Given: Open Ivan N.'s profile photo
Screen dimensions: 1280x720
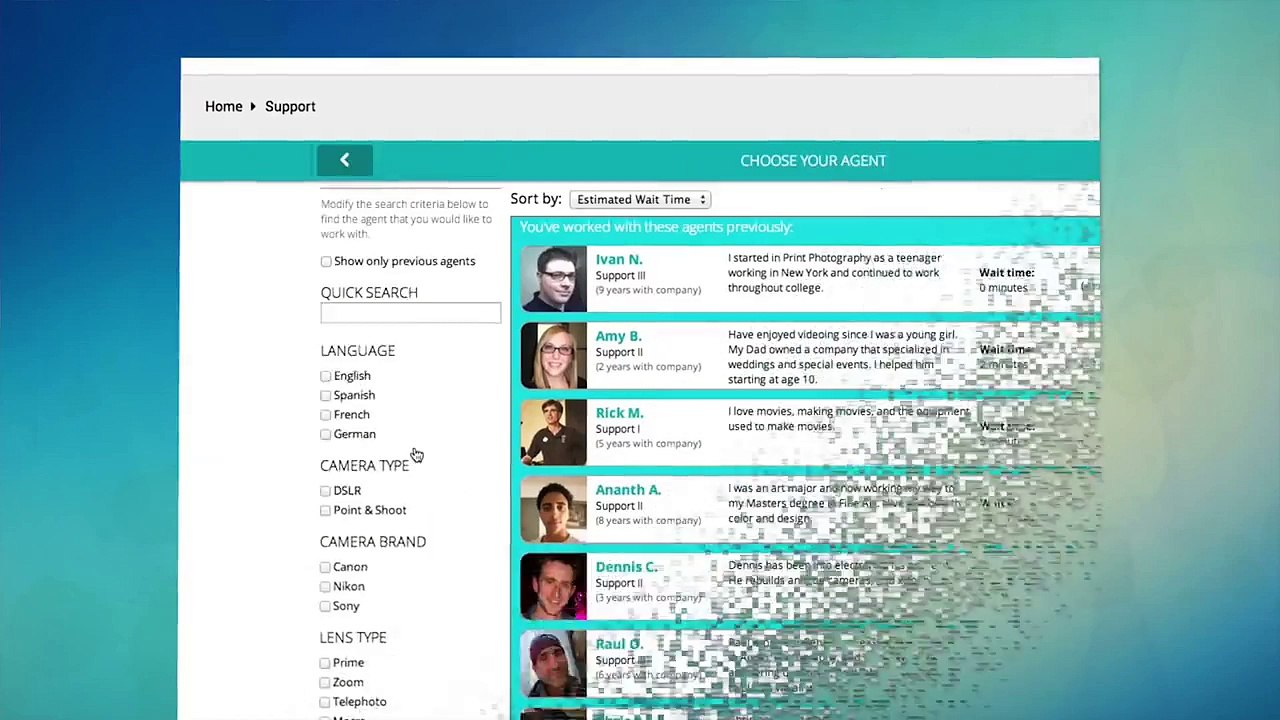Looking at the screenshot, I should pyautogui.click(x=554, y=279).
